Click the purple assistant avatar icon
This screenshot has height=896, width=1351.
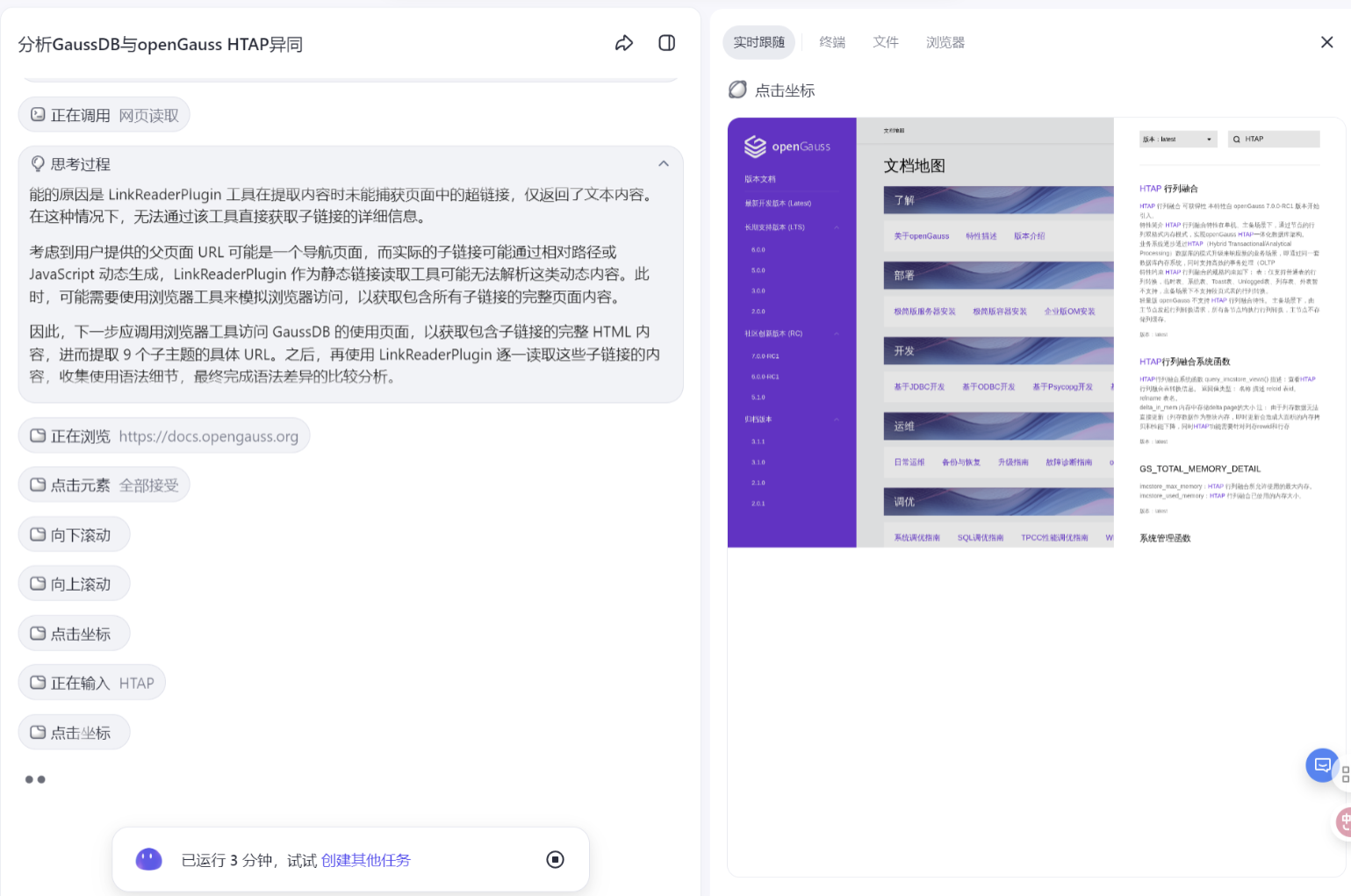pos(148,859)
